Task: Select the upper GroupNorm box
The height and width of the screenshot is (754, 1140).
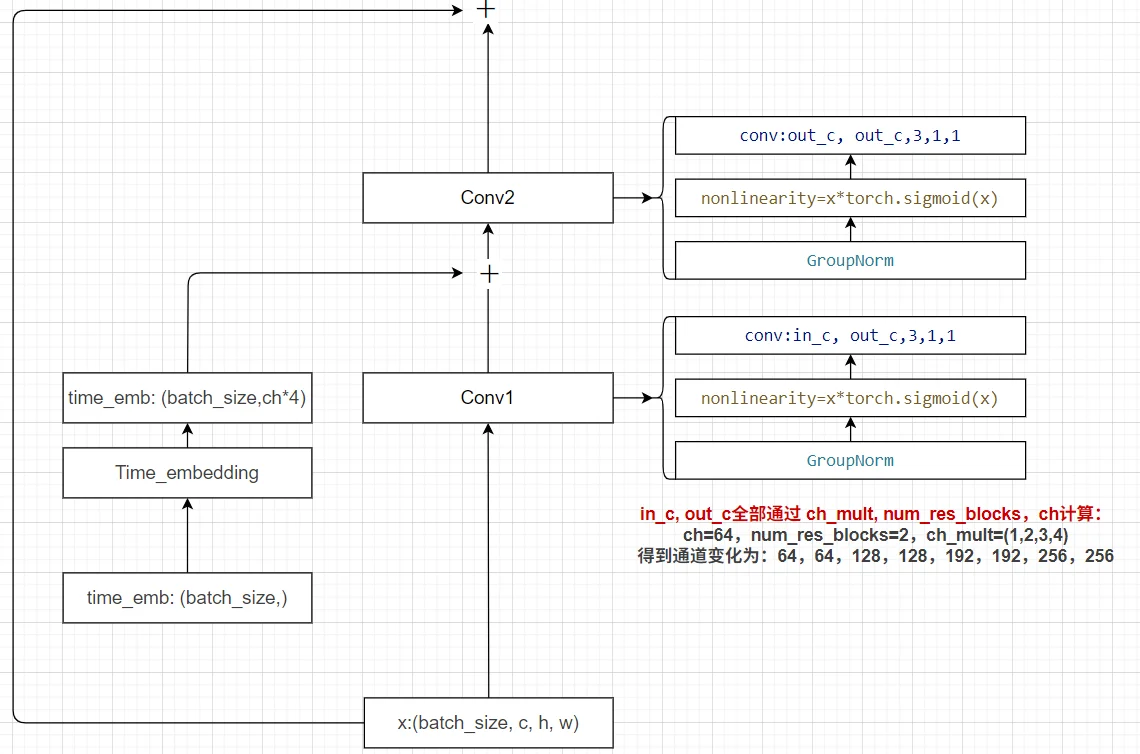Action: pyautogui.click(x=849, y=260)
